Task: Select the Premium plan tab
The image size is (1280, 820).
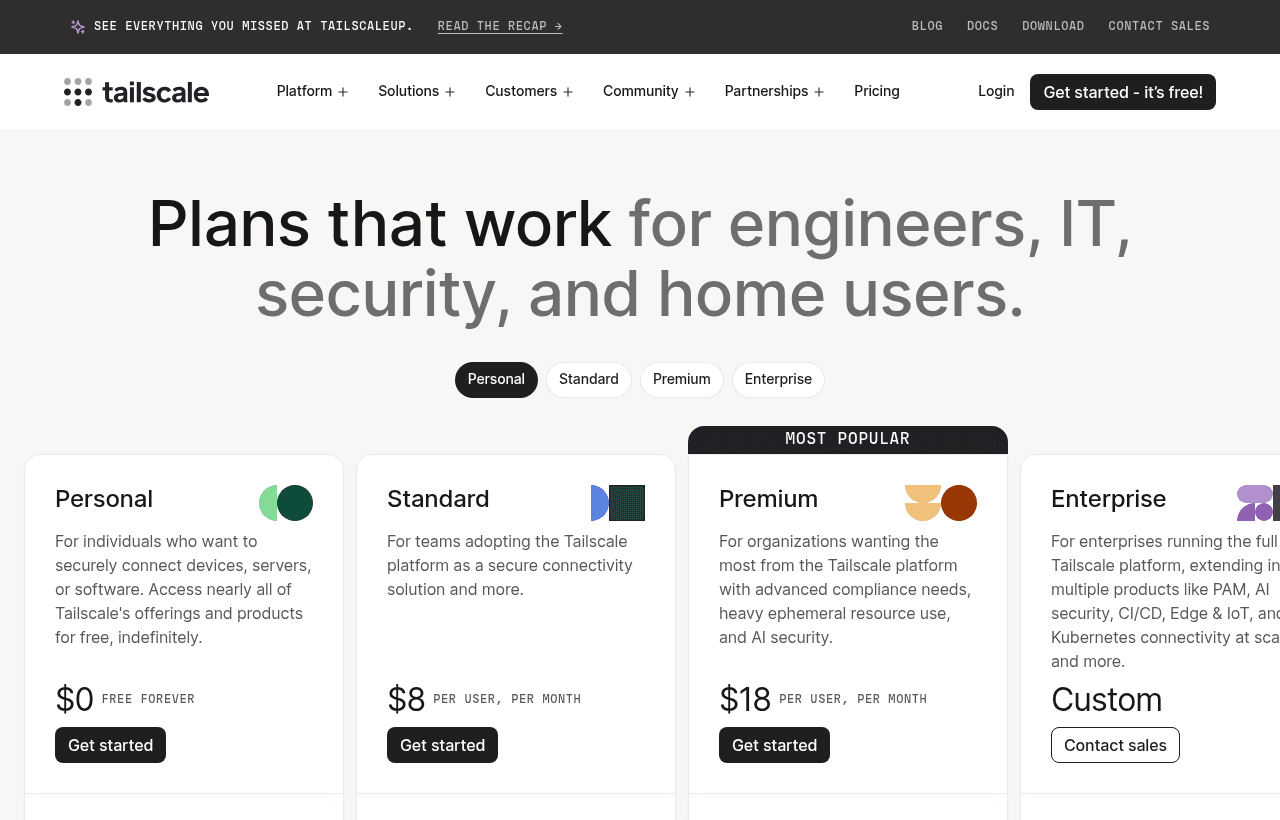Action: (x=682, y=380)
